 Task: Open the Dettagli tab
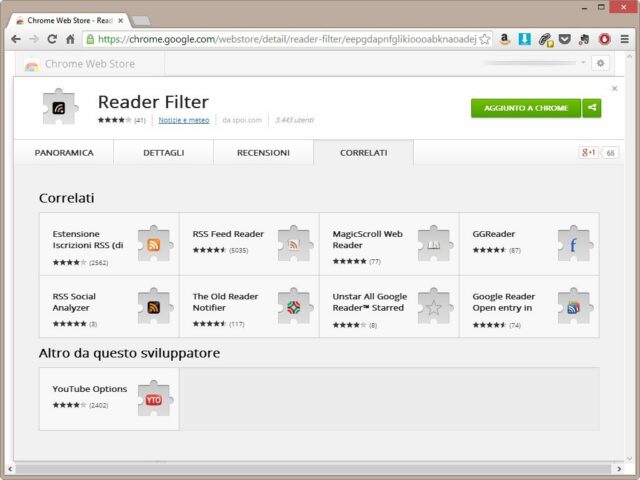pyautogui.click(x=163, y=153)
